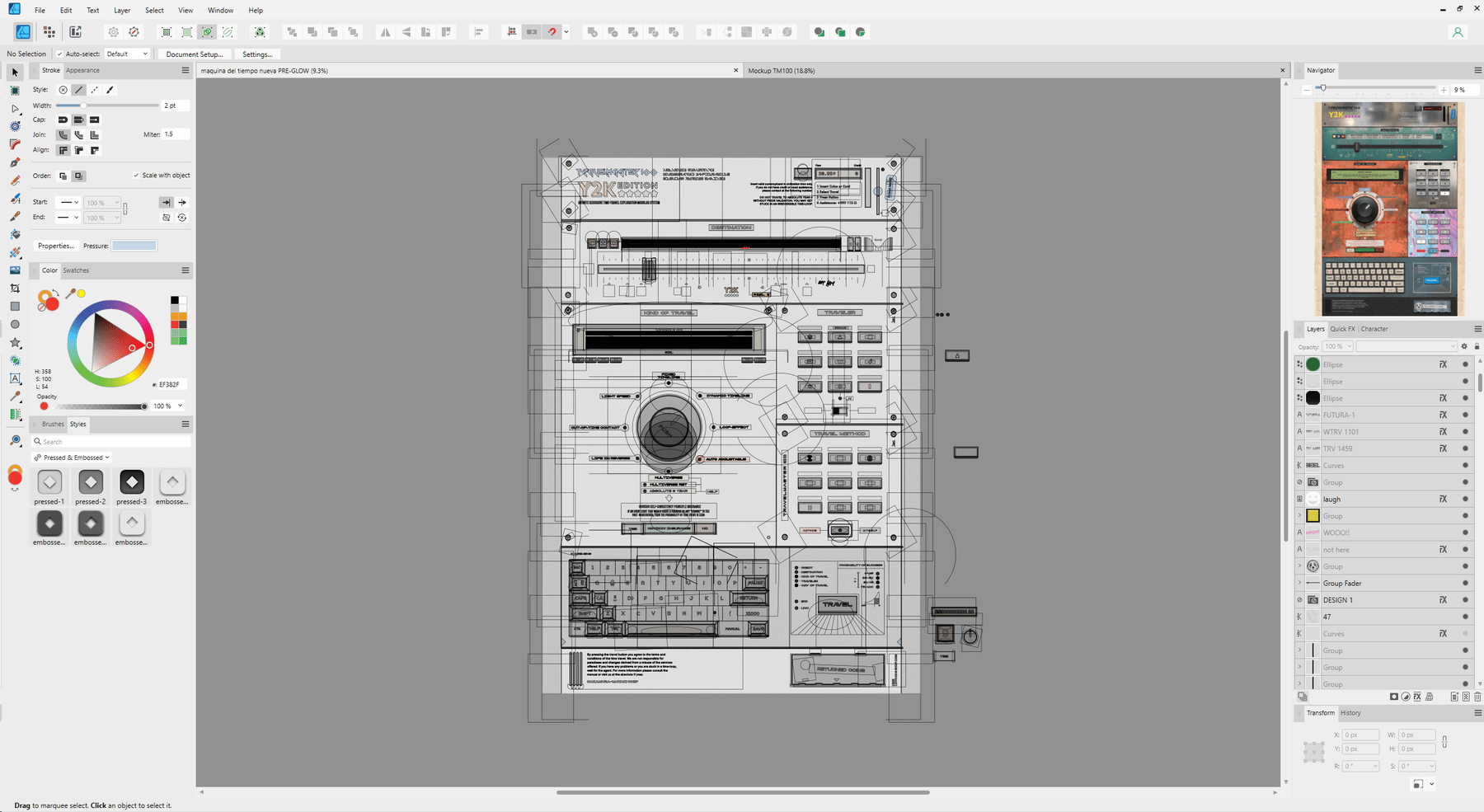The height and width of the screenshot is (812, 1484).
Task: Toggle the red snapping magnet icon
Action: [x=552, y=32]
